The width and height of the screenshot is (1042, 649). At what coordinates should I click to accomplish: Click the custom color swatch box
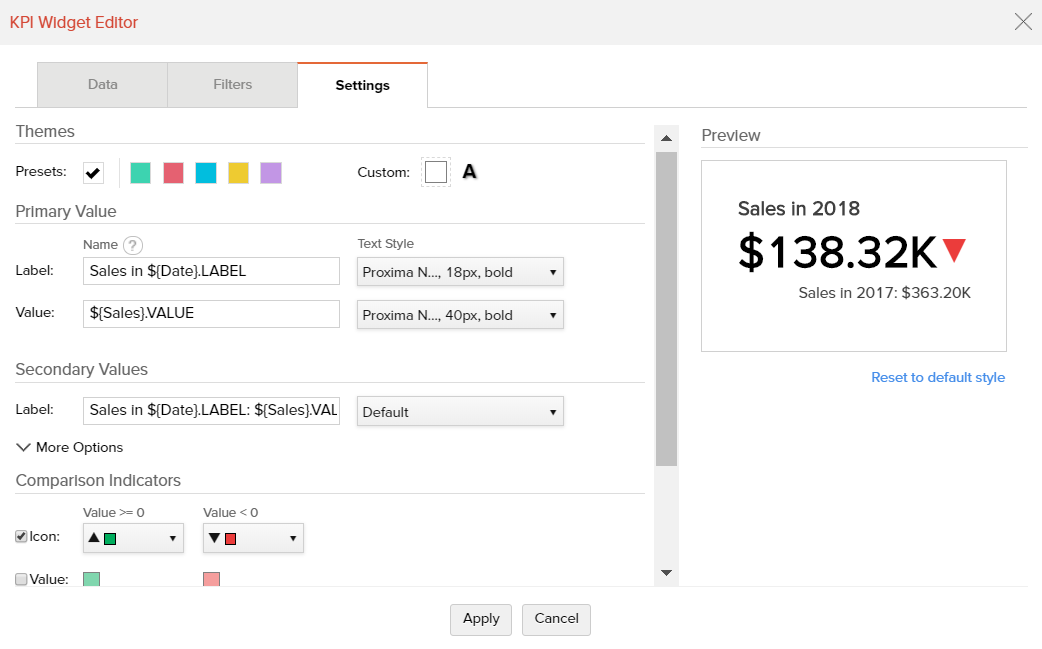(x=435, y=171)
